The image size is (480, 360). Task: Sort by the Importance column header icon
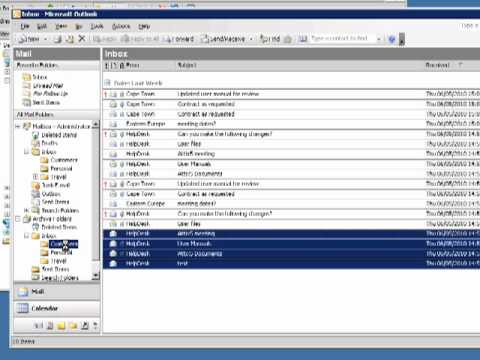pyautogui.click(x=106, y=65)
